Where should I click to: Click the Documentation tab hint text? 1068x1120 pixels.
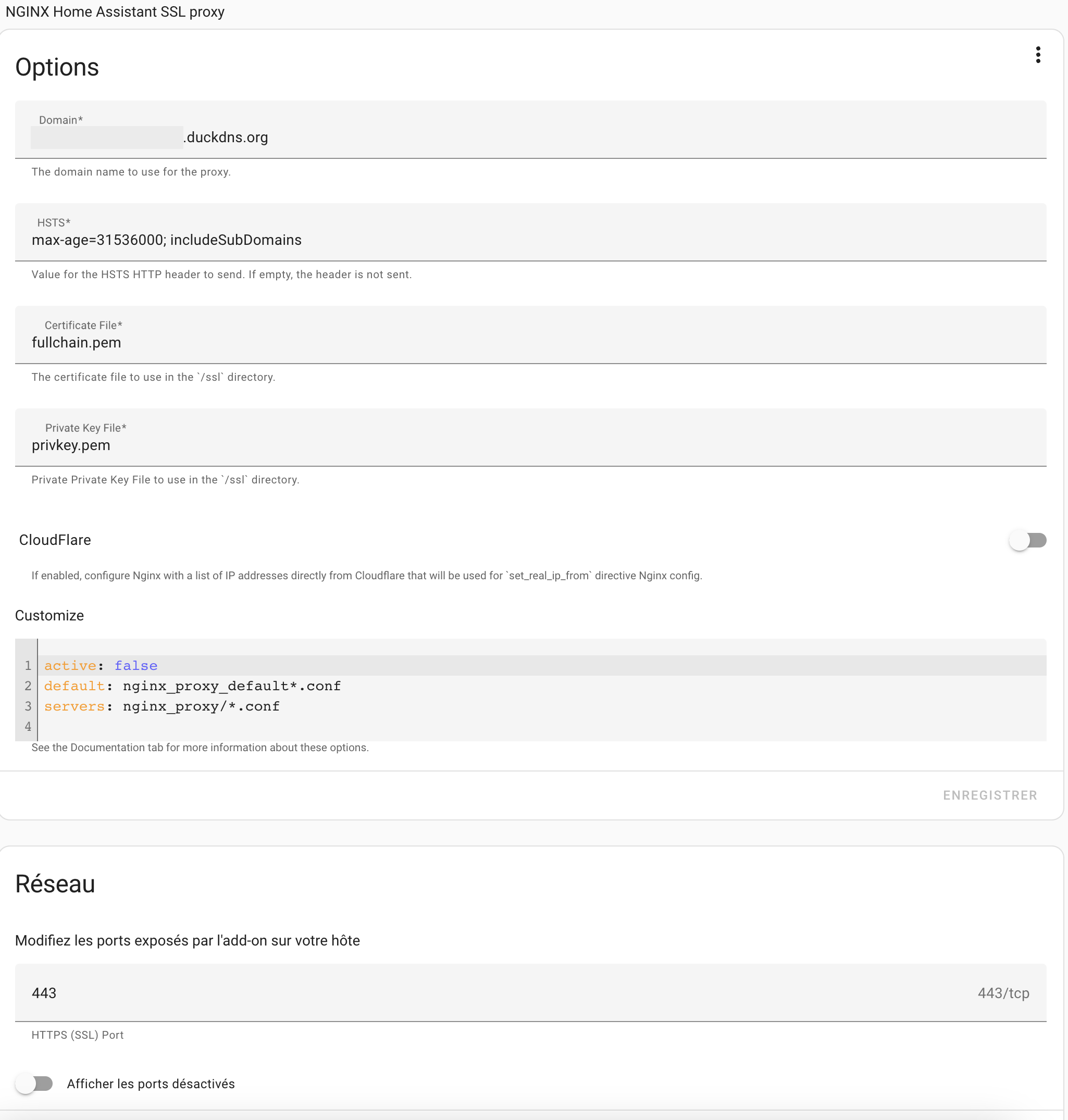200,747
